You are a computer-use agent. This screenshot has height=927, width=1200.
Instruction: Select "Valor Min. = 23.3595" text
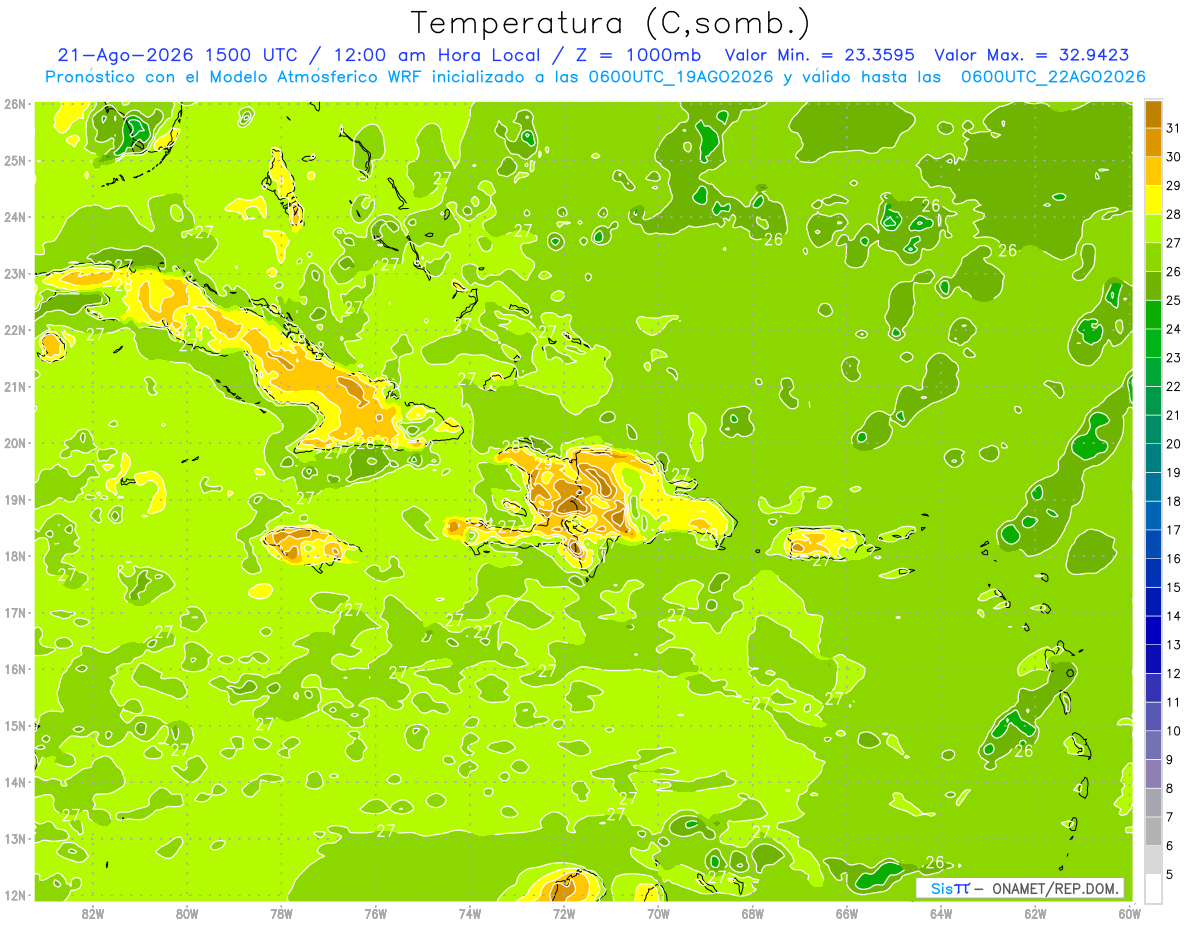point(820,55)
